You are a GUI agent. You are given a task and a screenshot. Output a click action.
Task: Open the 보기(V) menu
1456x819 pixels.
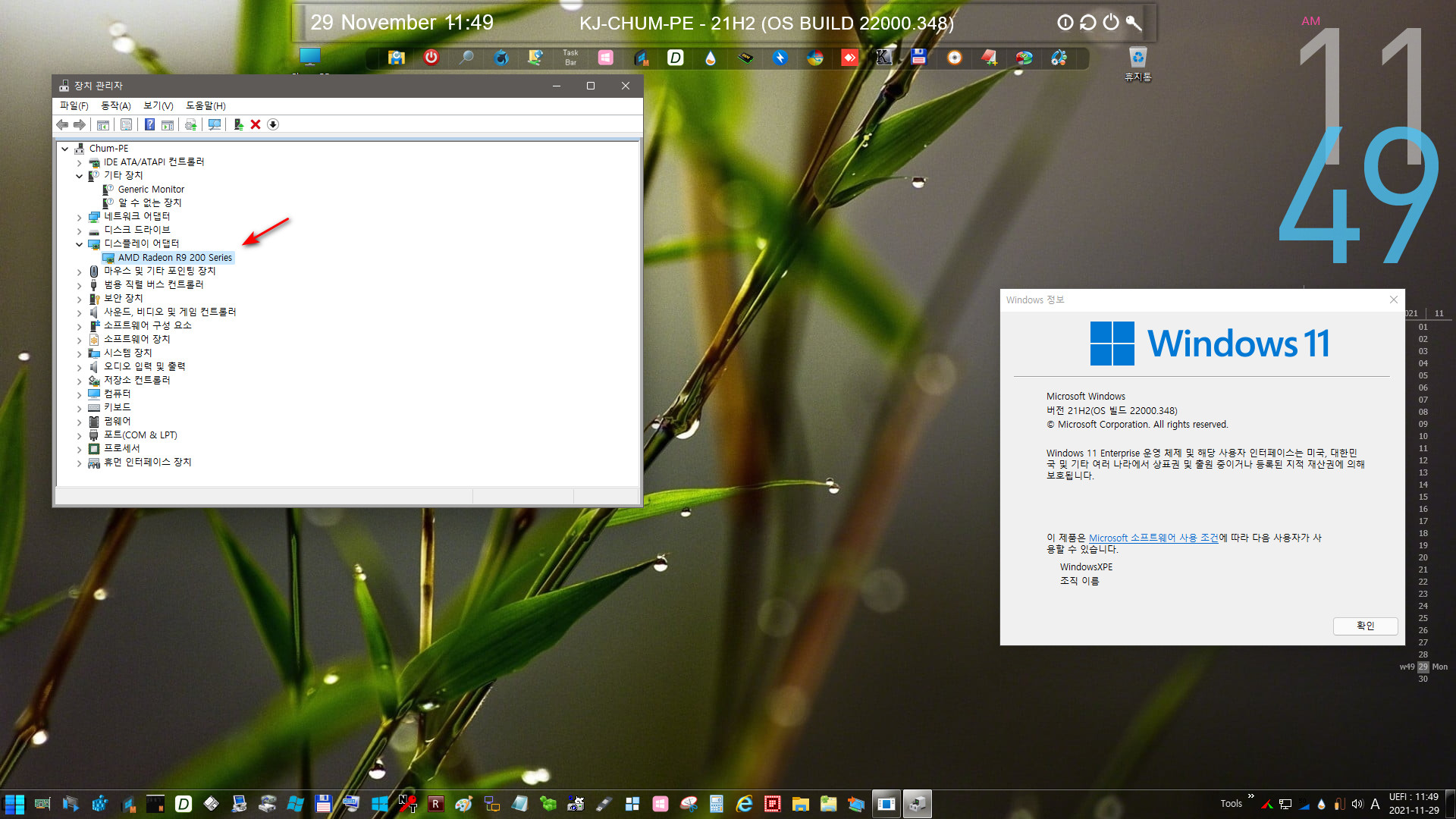[x=158, y=105]
